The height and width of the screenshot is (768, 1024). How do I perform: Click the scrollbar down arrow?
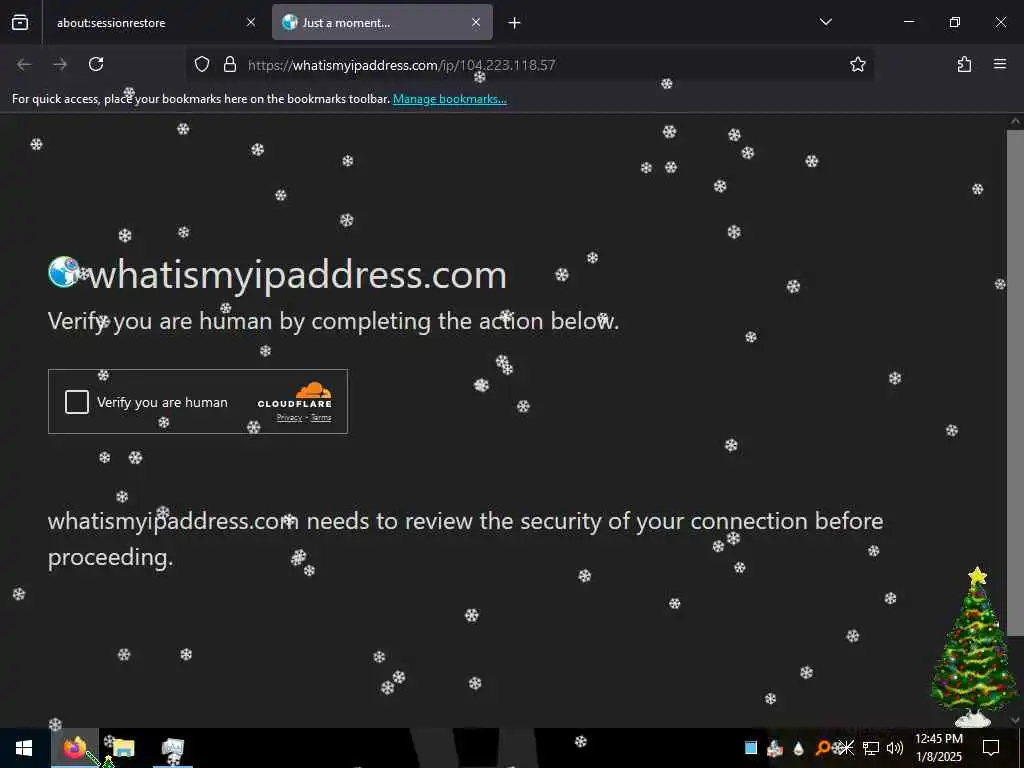tap(1015, 720)
